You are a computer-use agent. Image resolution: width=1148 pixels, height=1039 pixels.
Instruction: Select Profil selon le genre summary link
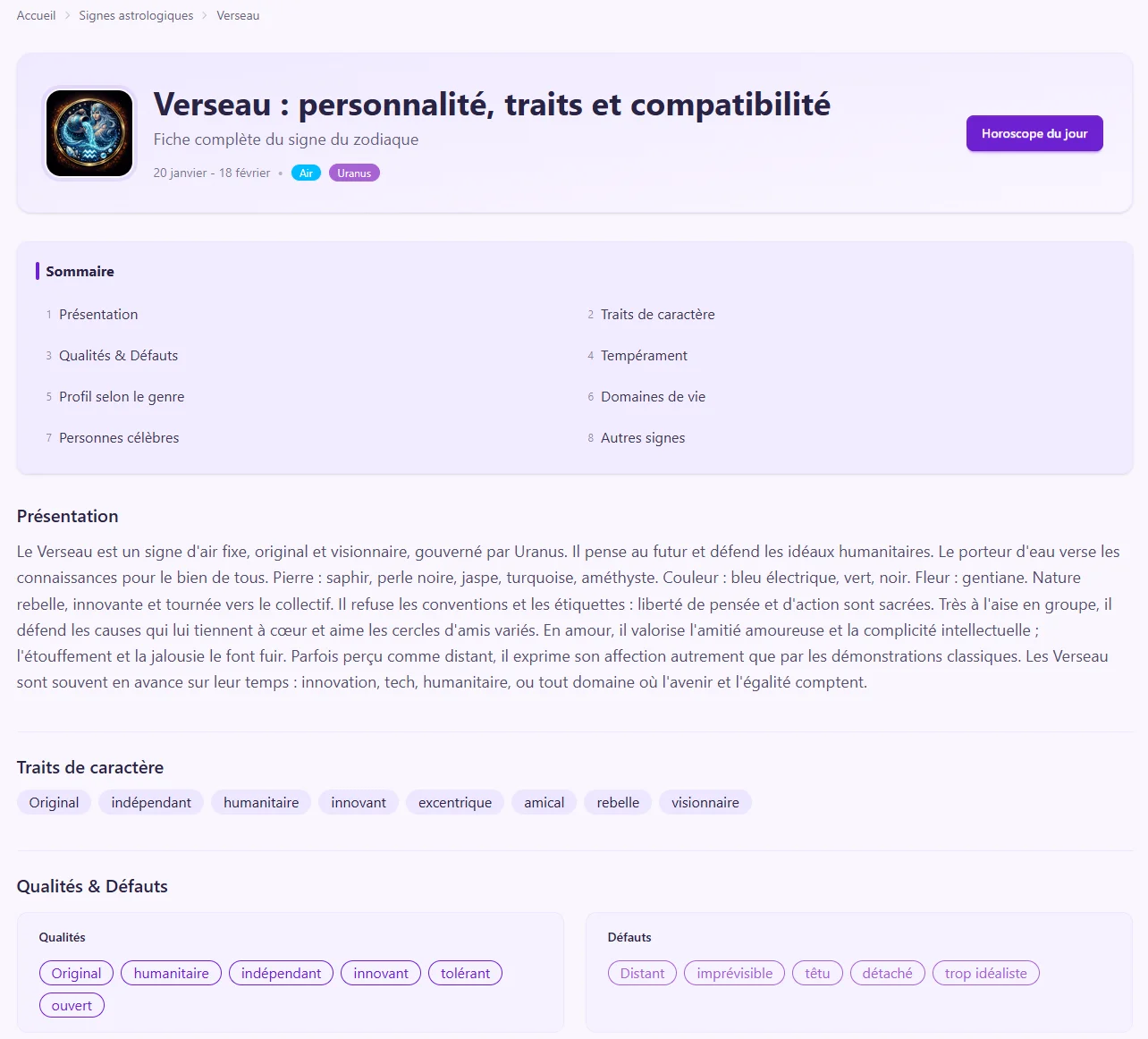122,397
